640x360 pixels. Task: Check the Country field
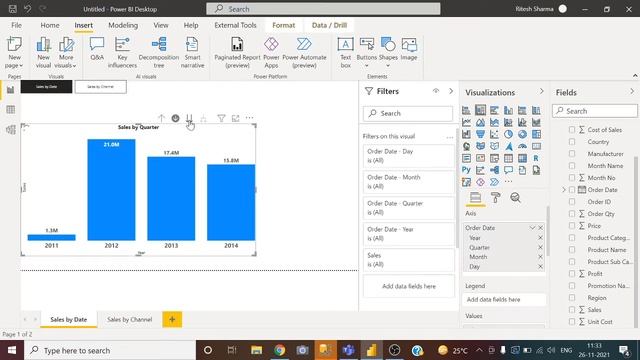tap(572, 142)
